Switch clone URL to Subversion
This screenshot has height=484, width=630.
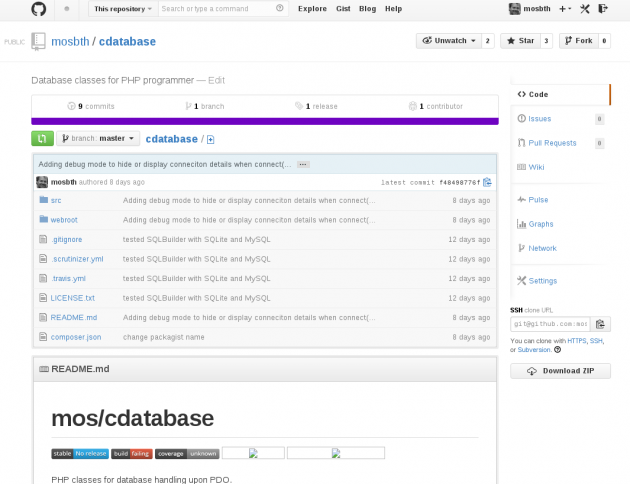coord(534,349)
